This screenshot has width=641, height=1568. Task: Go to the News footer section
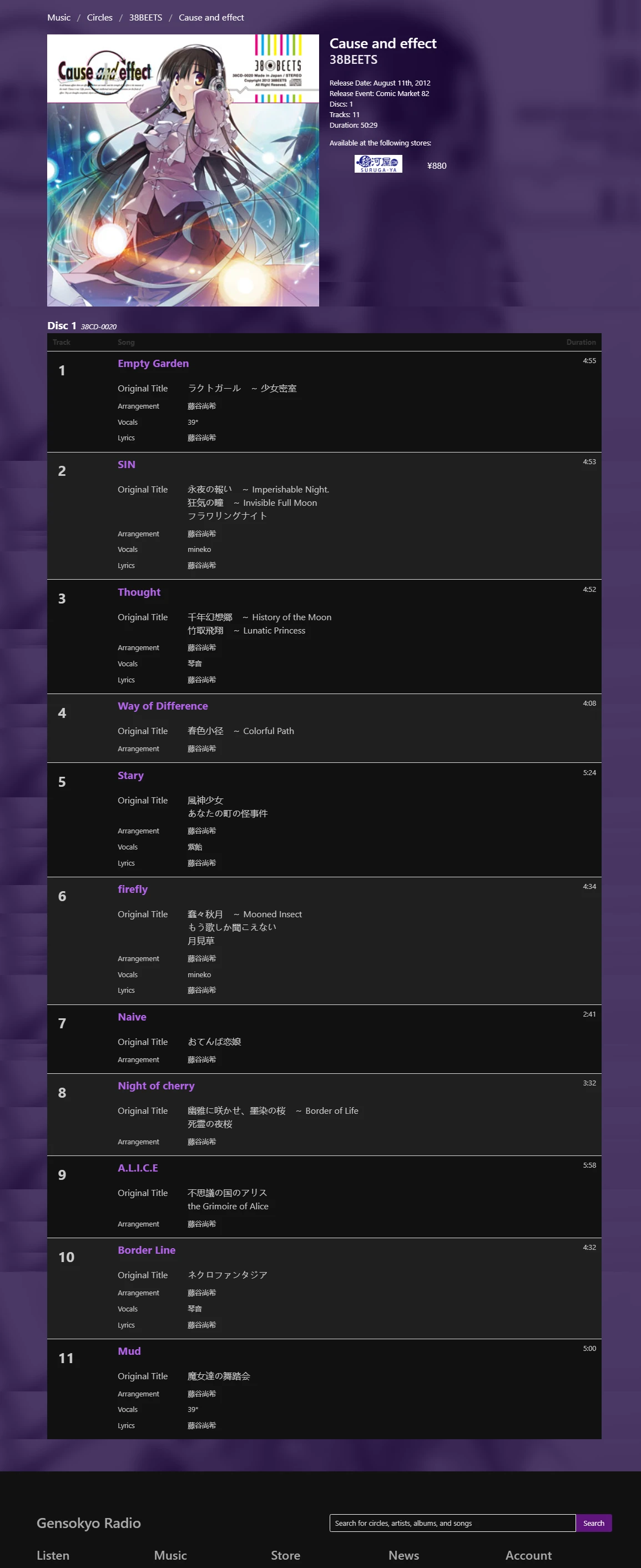coord(404,1555)
